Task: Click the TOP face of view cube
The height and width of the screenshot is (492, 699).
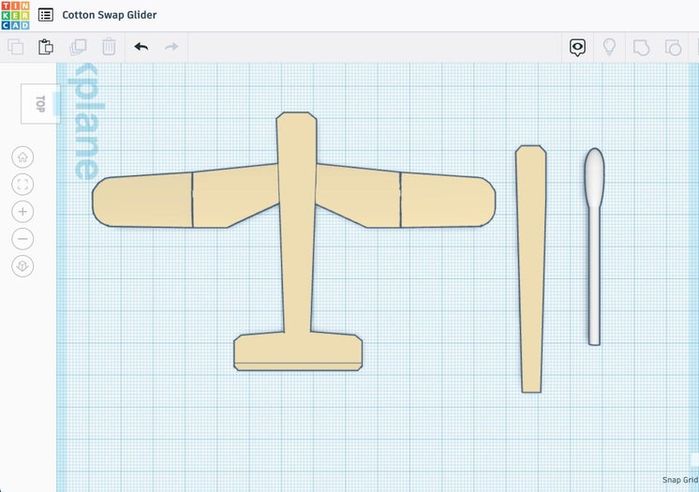Action: click(x=41, y=103)
